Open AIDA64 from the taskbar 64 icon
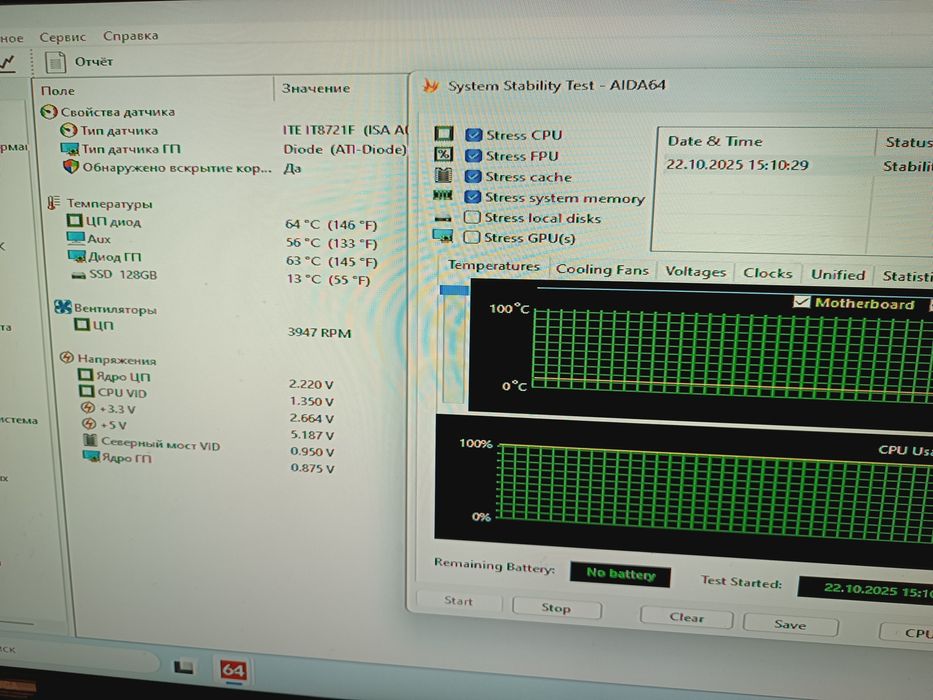The width and height of the screenshot is (933, 700). (x=233, y=671)
